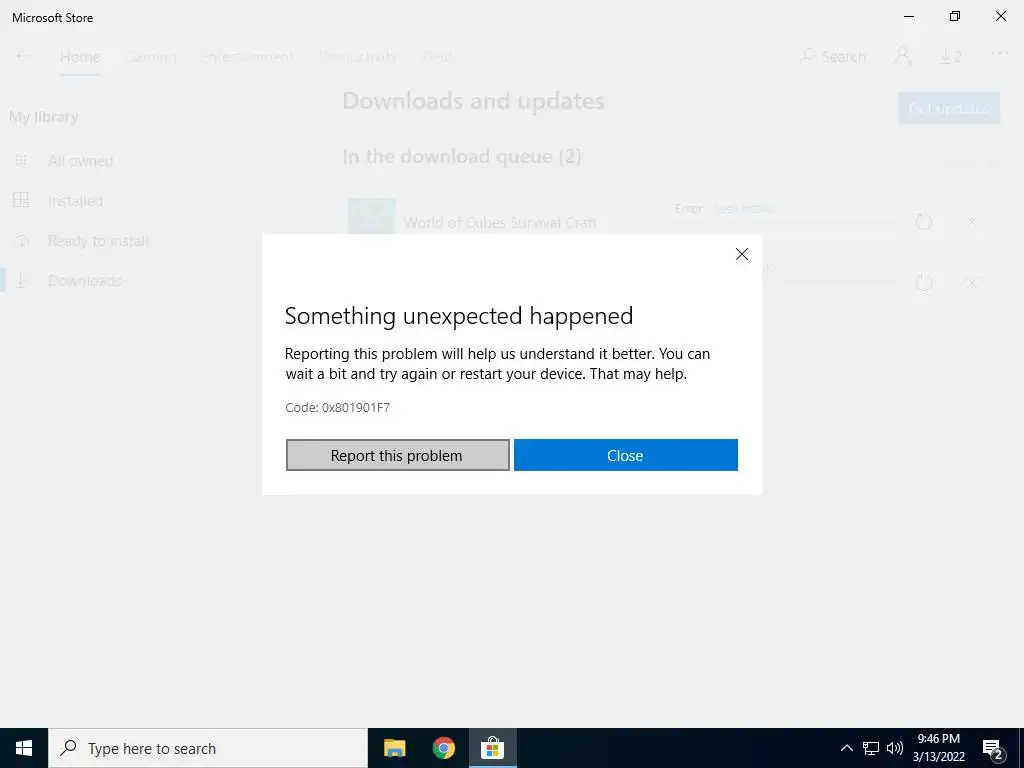Open the Entertainment tab

tap(248, 57)
